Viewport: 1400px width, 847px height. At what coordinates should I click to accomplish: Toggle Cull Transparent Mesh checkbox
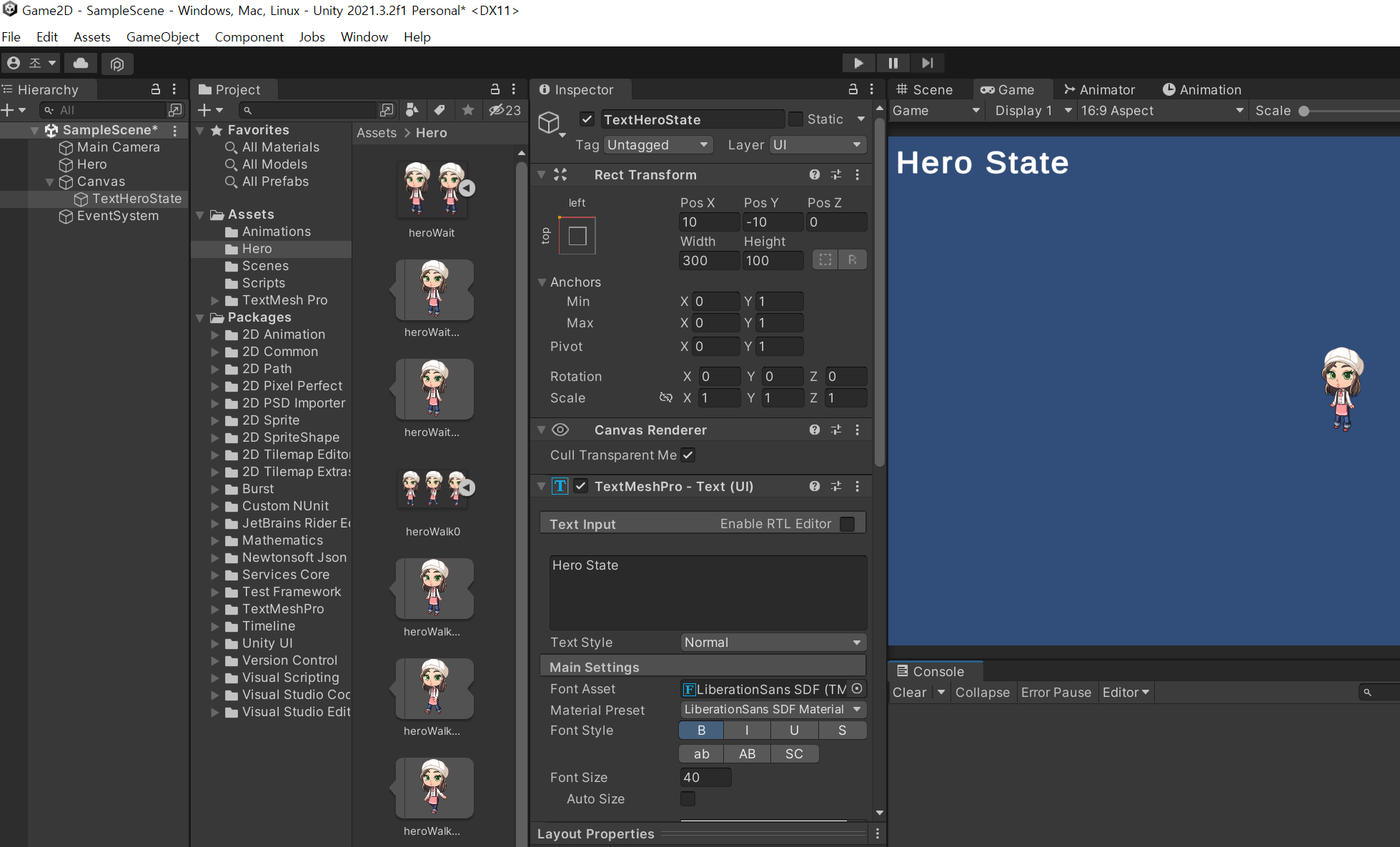(687, 455)
